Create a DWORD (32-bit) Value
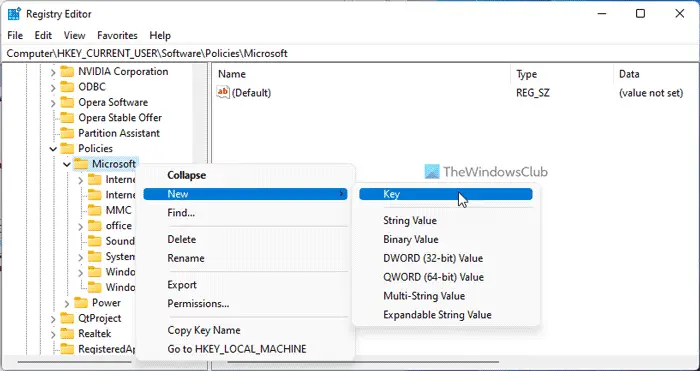This screenshot has width=700, height=371. pyautogui.click(x=433, y=258)
